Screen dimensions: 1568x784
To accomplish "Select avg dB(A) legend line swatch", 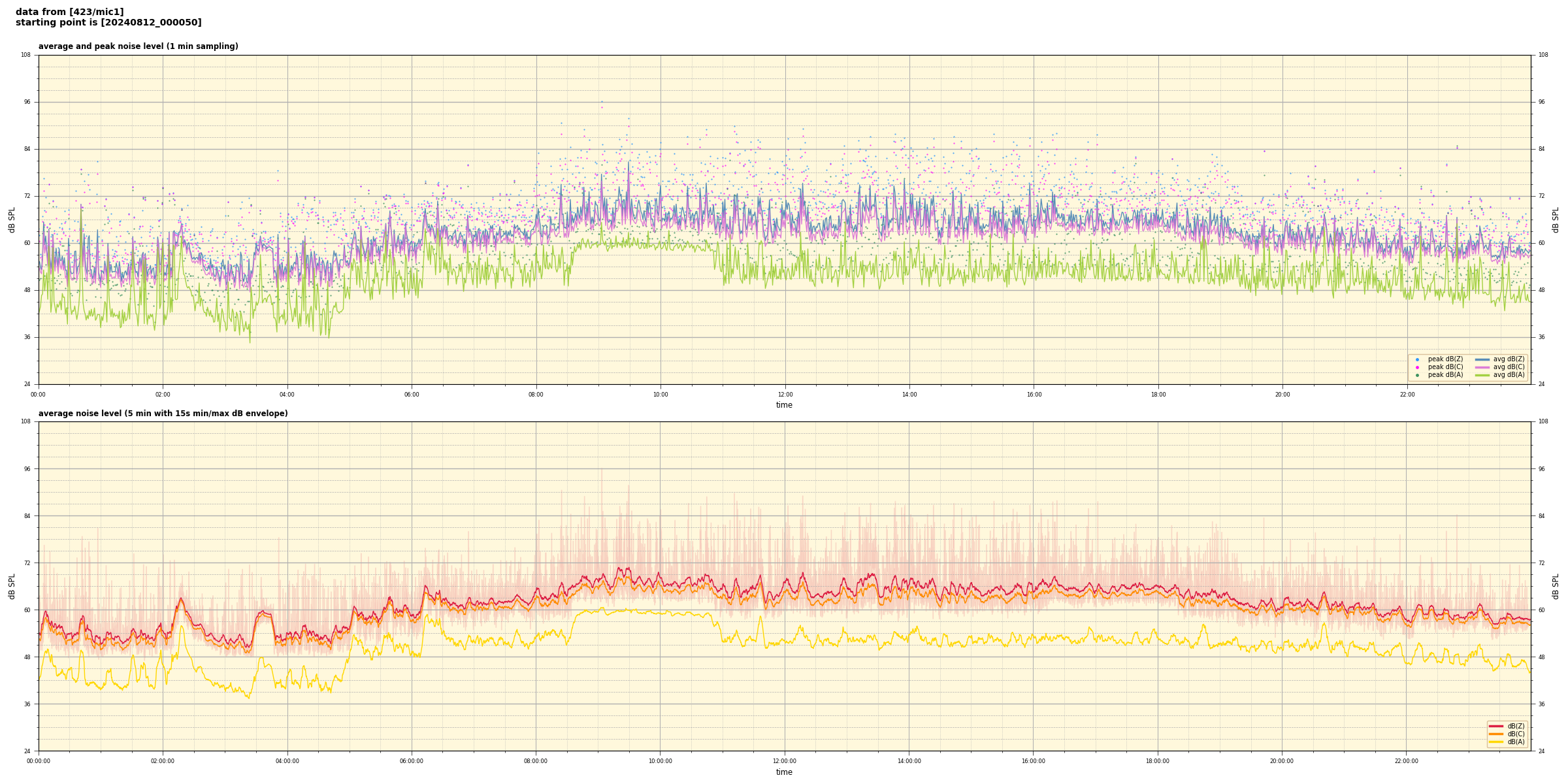I will click(1482, 375).
